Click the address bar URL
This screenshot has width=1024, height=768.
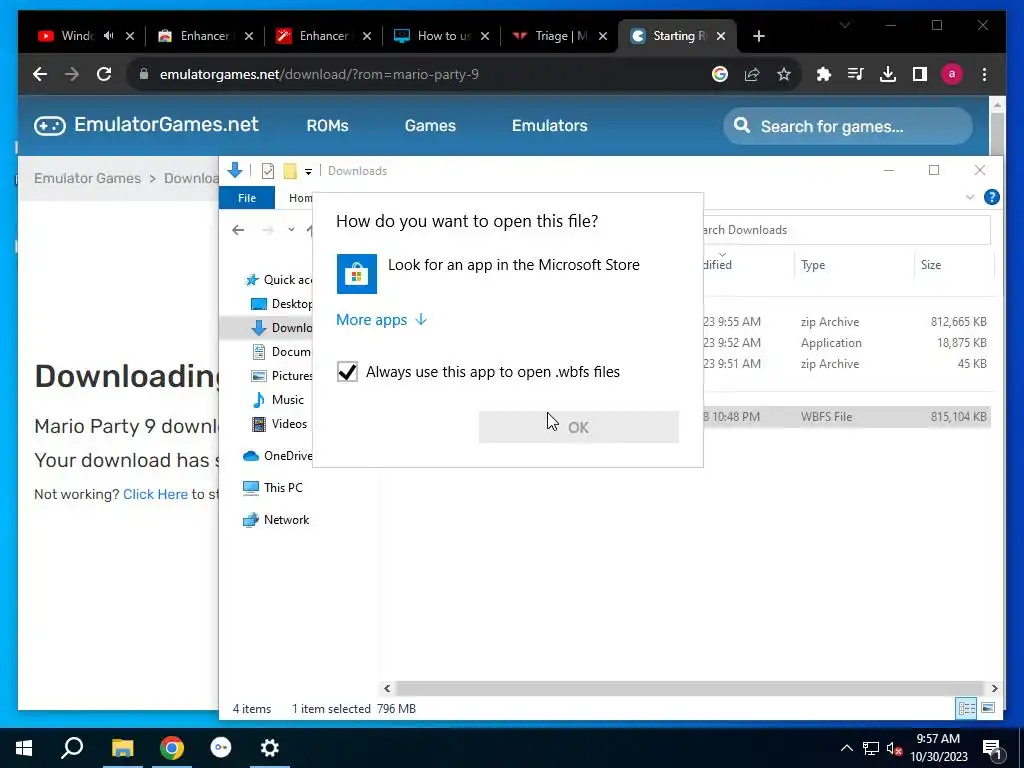[x=319, y=74]
